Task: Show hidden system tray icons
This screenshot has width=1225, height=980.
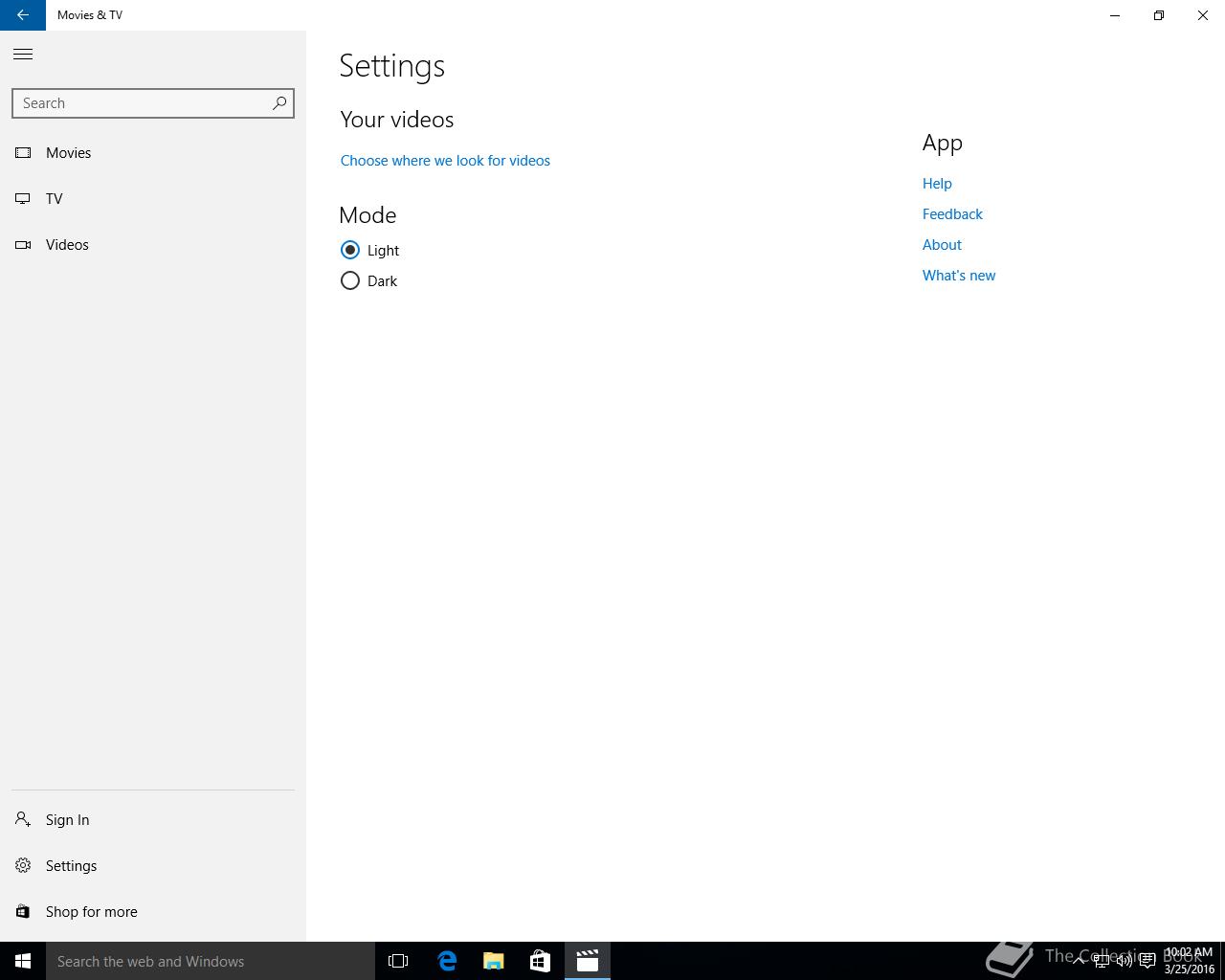Action: 1079,961
